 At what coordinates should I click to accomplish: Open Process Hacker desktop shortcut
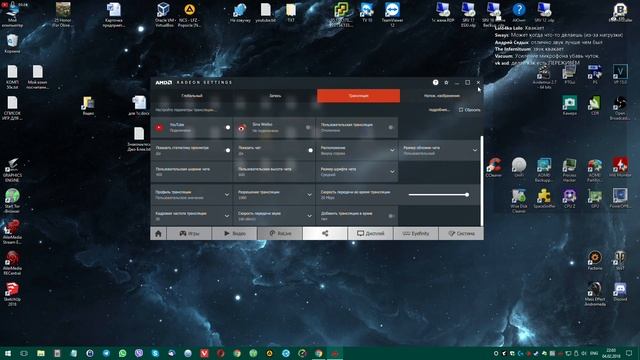[x=569, y=170]
